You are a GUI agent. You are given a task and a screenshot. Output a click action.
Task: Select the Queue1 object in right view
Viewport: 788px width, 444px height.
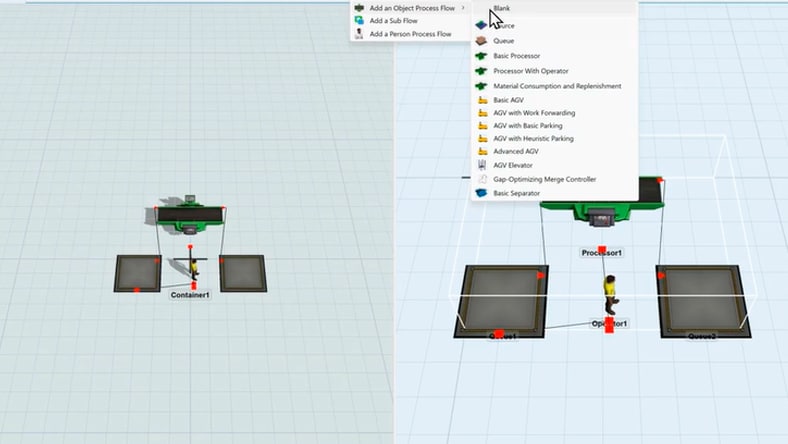[x=503, y=301]
